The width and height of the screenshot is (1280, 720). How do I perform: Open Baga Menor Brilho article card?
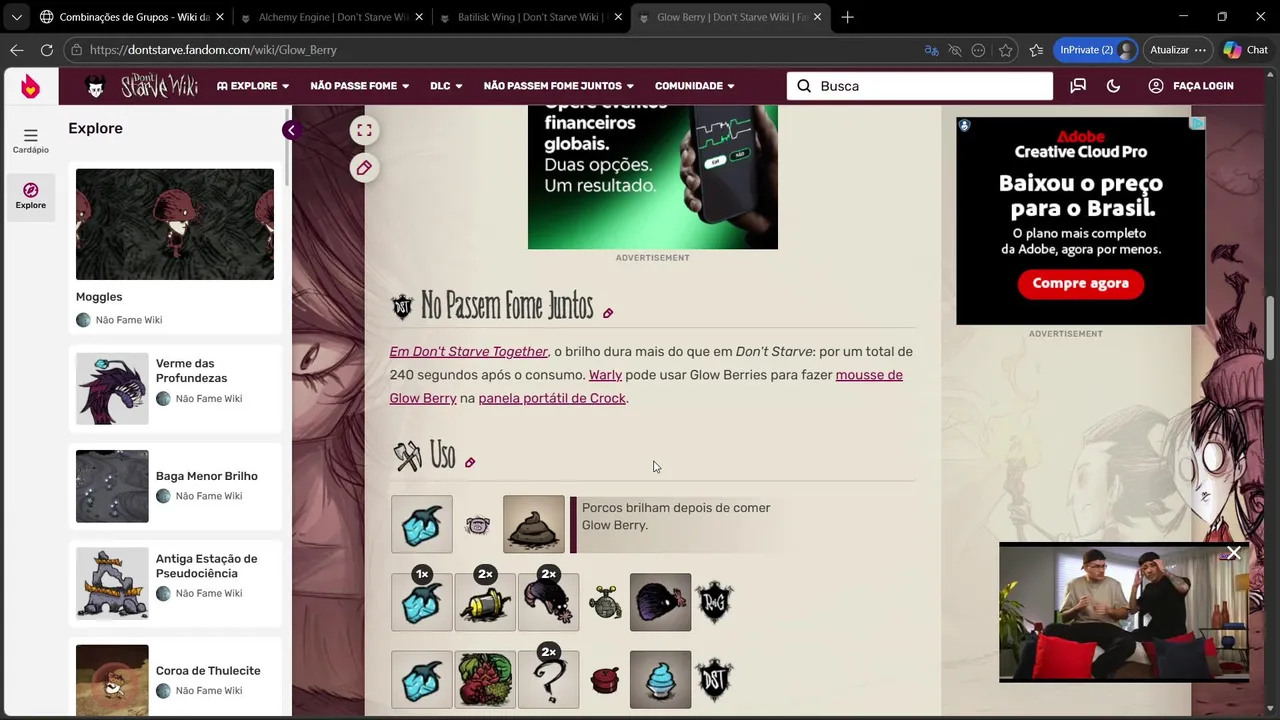pos(175,486)
